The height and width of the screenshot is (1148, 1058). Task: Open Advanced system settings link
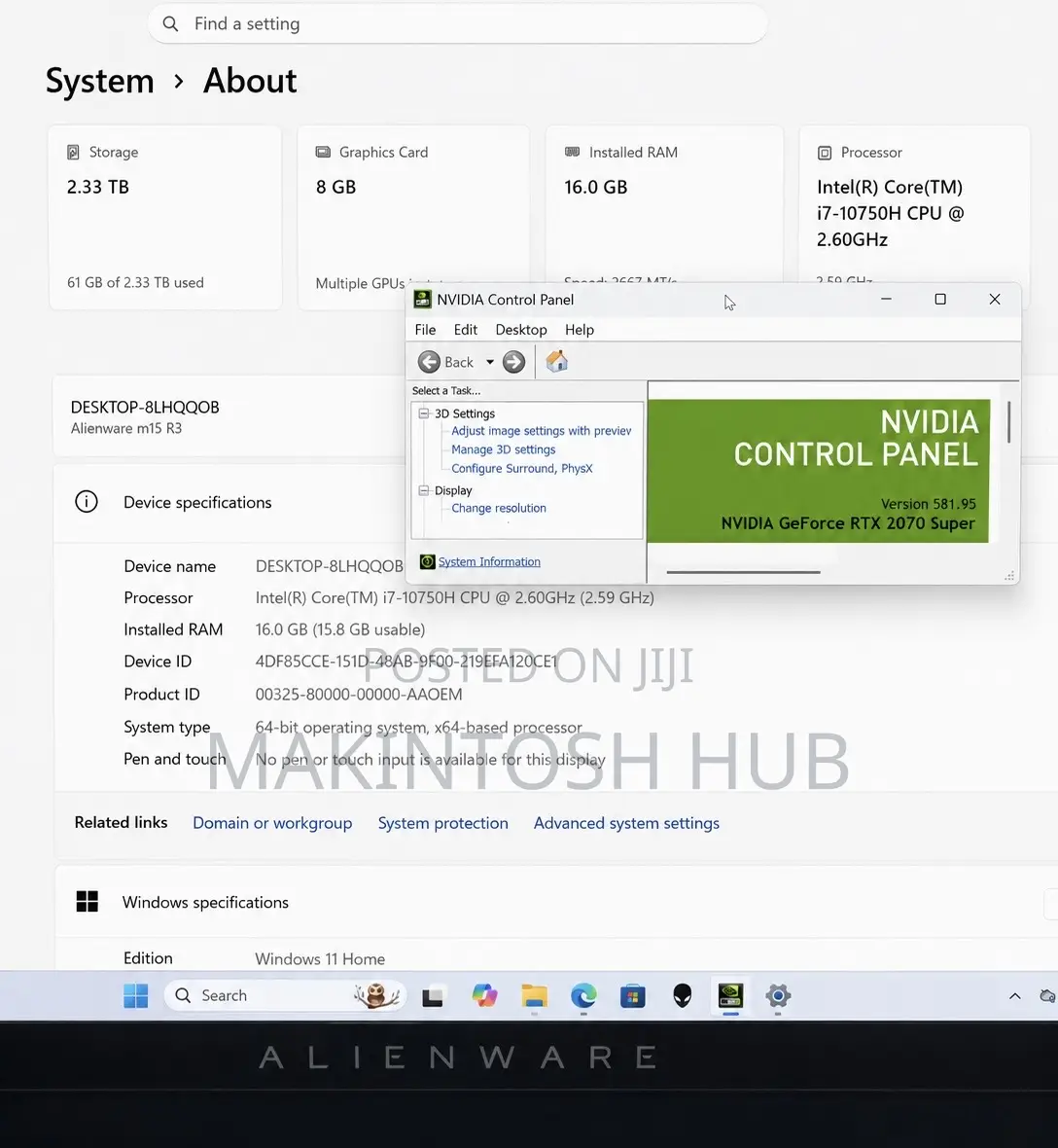(626, 823)
